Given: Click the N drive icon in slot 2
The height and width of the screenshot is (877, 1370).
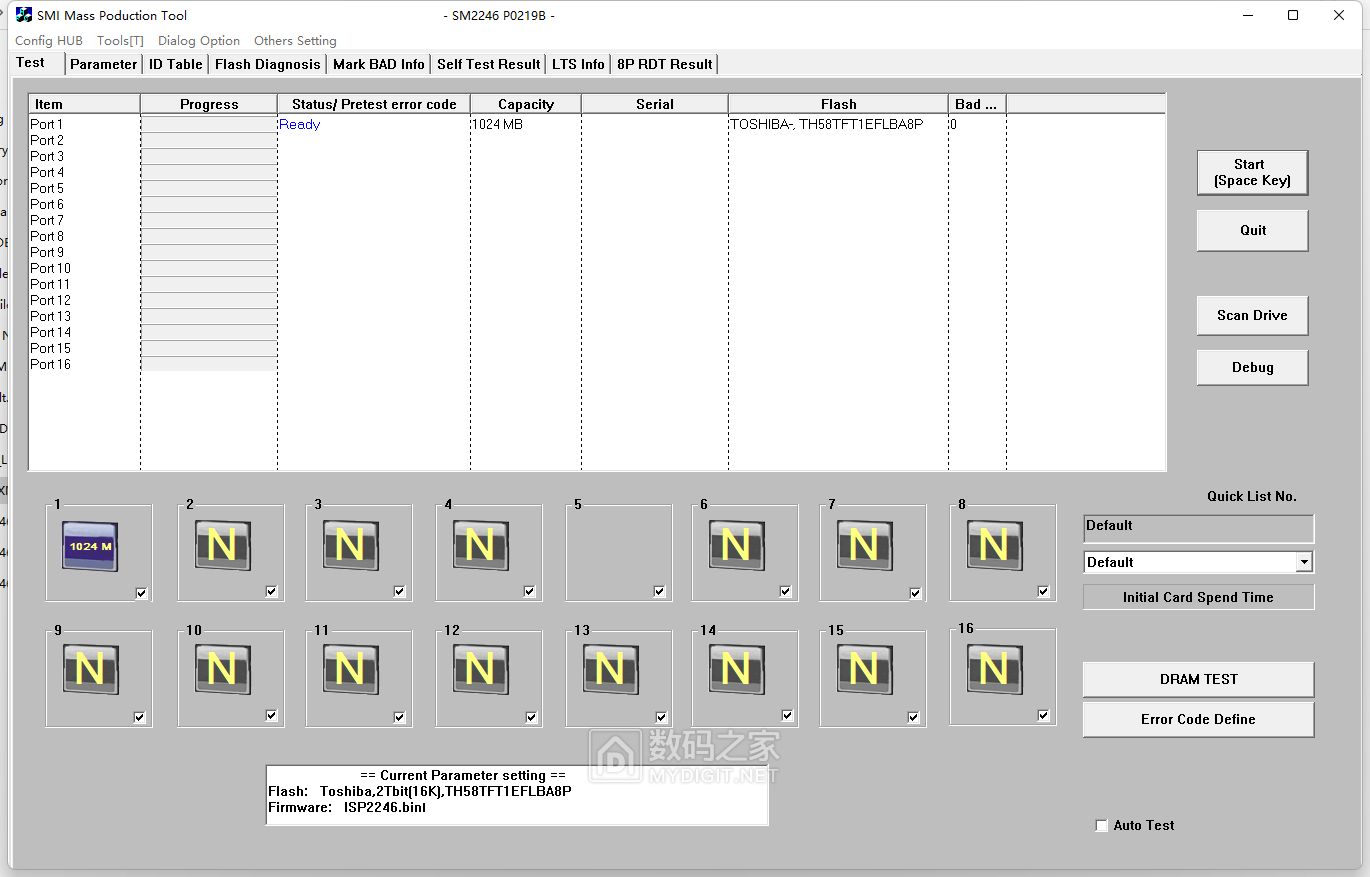Looking at the screenshot, I should pos(222,546).
